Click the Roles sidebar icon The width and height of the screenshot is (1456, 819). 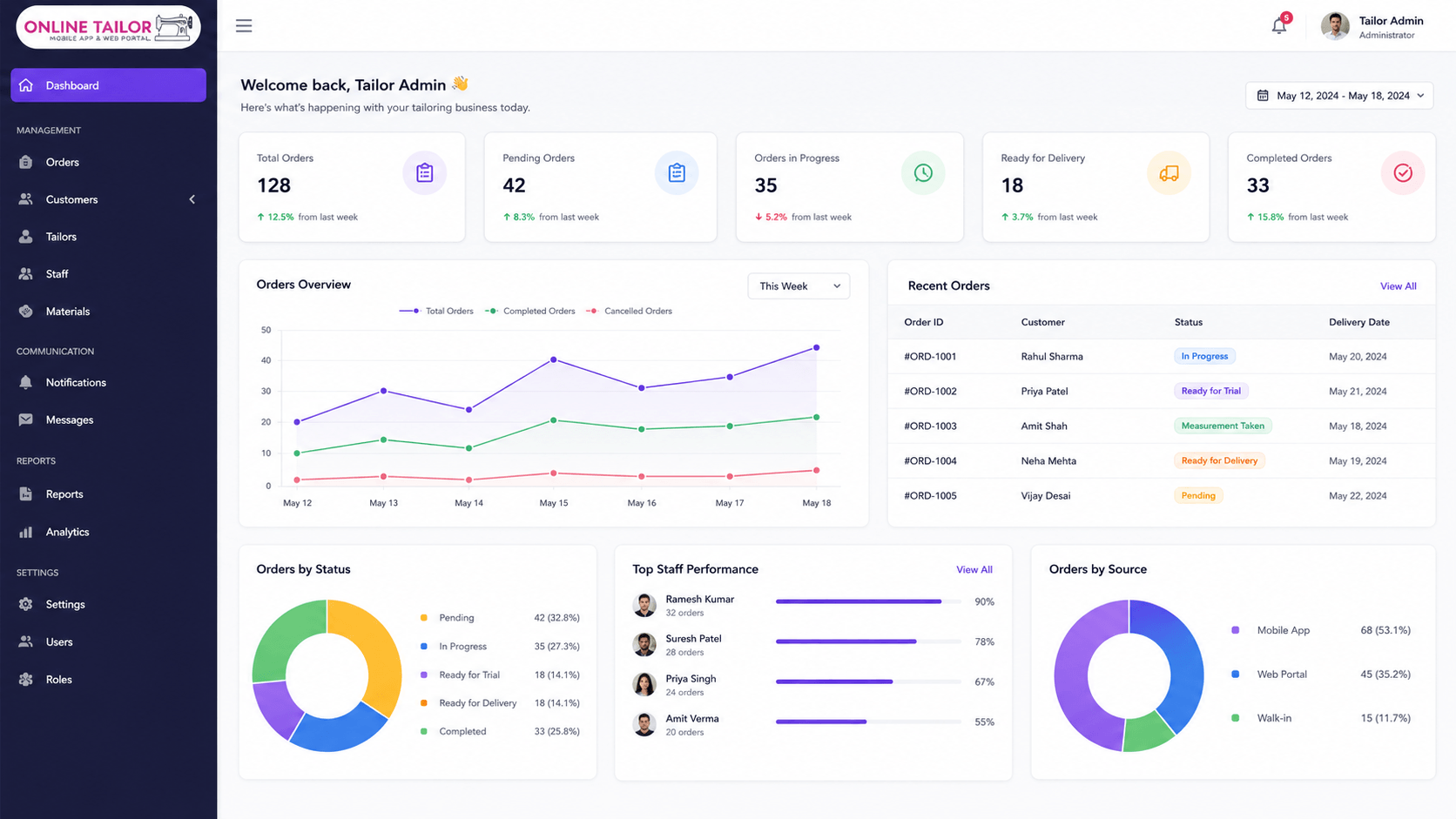click(x=26, y=680)
